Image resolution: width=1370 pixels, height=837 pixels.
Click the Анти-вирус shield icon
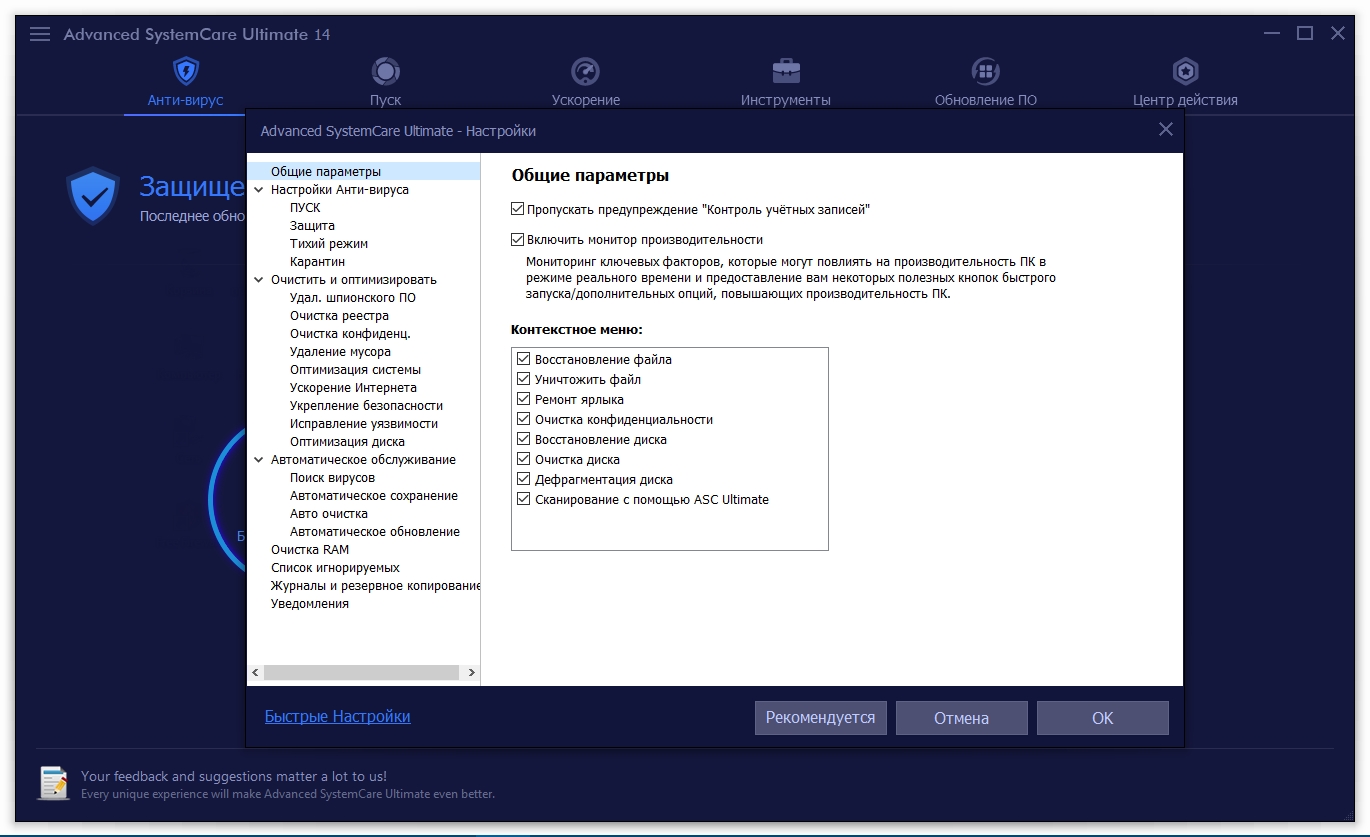click(x=185, y=71)
